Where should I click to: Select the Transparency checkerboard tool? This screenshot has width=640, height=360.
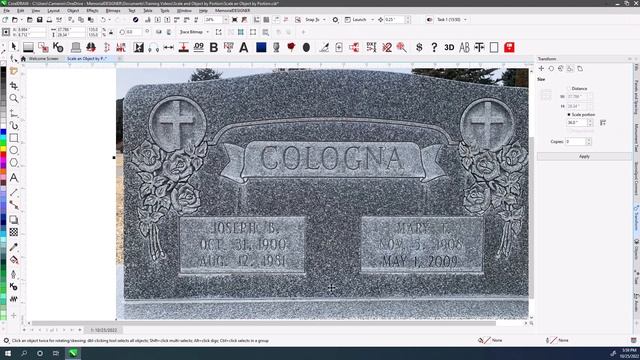pos(14,232)
